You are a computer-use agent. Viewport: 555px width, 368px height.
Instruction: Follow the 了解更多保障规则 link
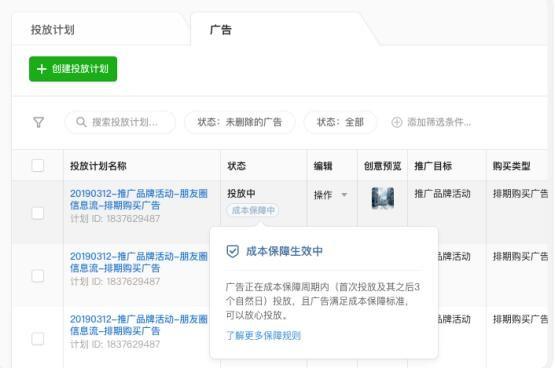263,335
